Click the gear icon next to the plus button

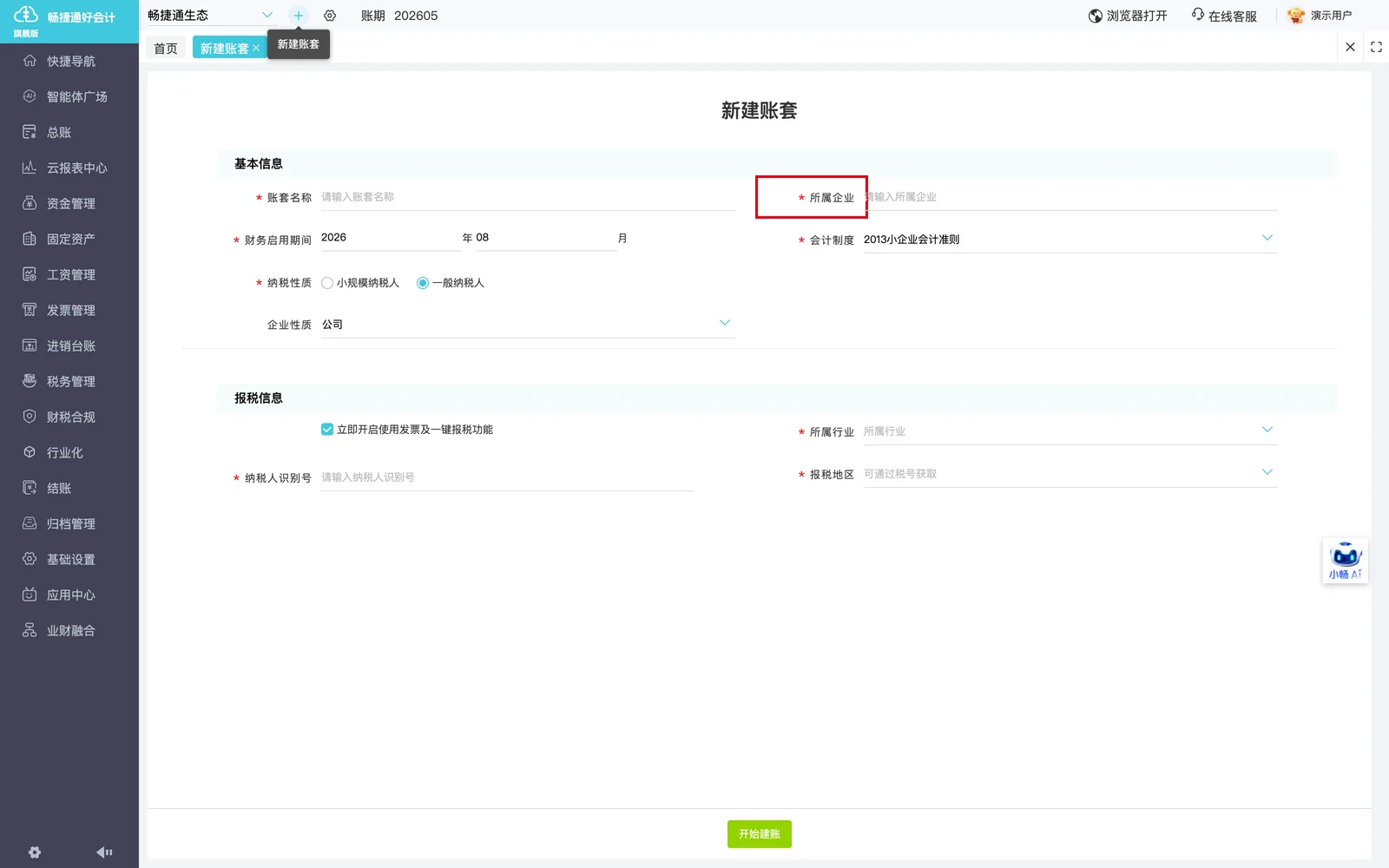[x=330, y=16]
